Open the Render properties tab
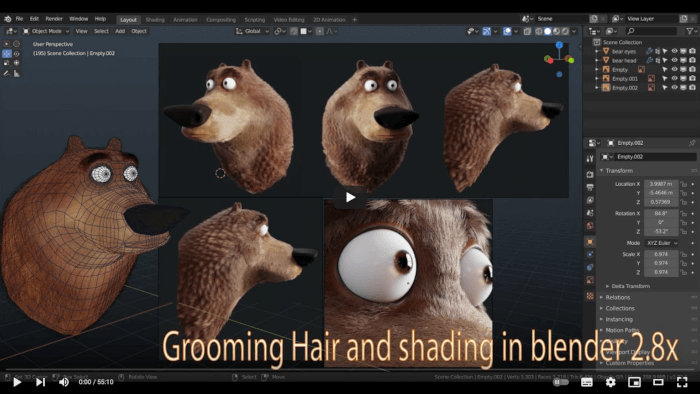The width and height of the screenshot is (700, 394). tap(590, 174)
